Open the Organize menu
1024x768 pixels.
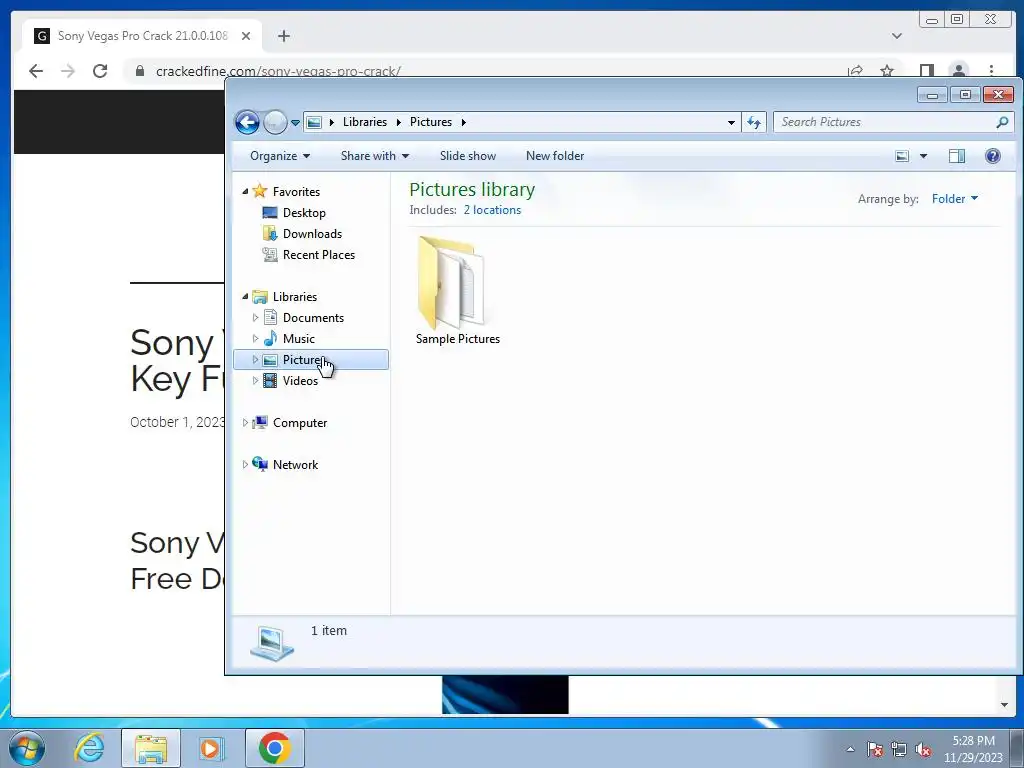coord(280,156)
